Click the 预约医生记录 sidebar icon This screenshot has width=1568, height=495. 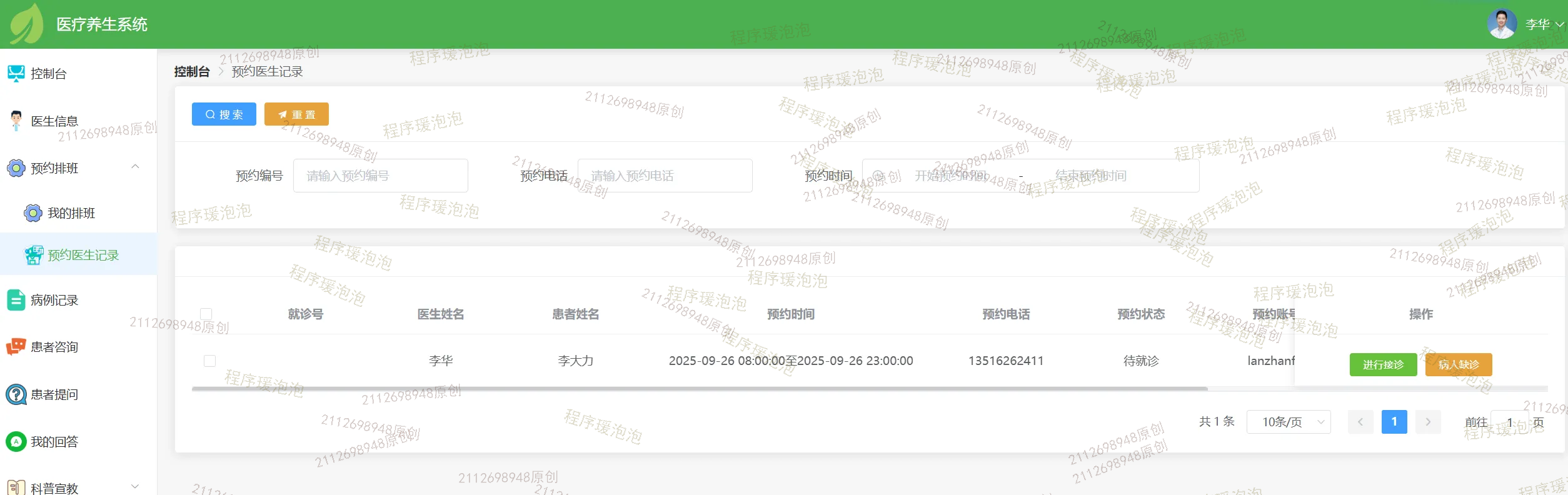[34, 255]
